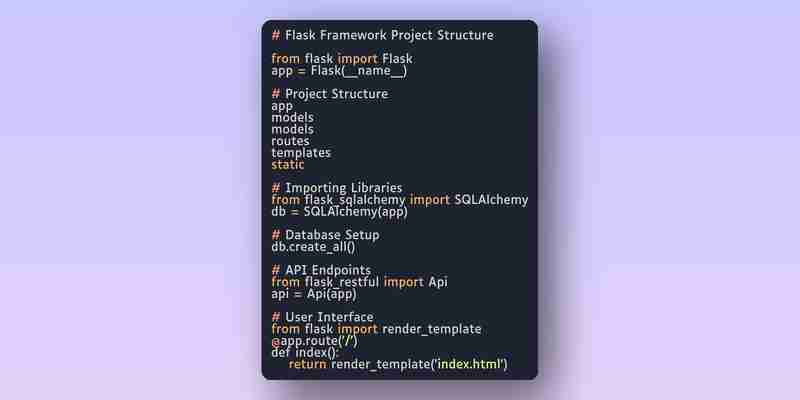Click the 'api = Api(app)' line
The height and width of the screenshot is (400, 800).
(x=314, y=294)
